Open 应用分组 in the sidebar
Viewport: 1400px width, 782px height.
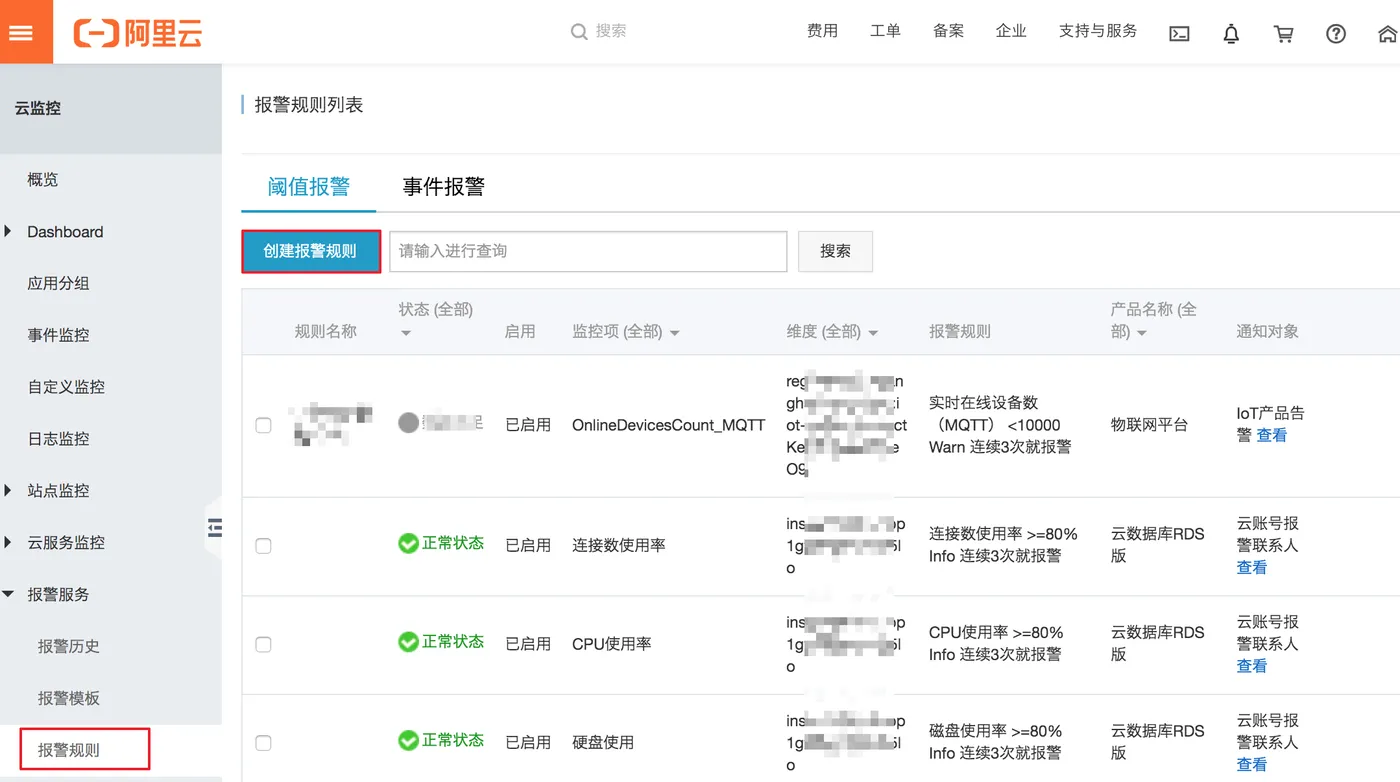(58, 284)
